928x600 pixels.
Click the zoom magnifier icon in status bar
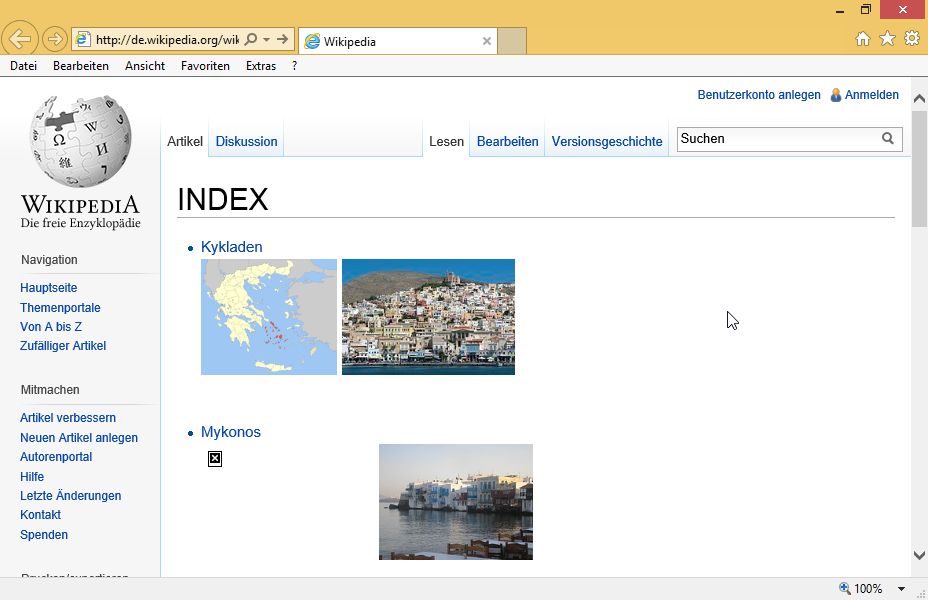845,588
